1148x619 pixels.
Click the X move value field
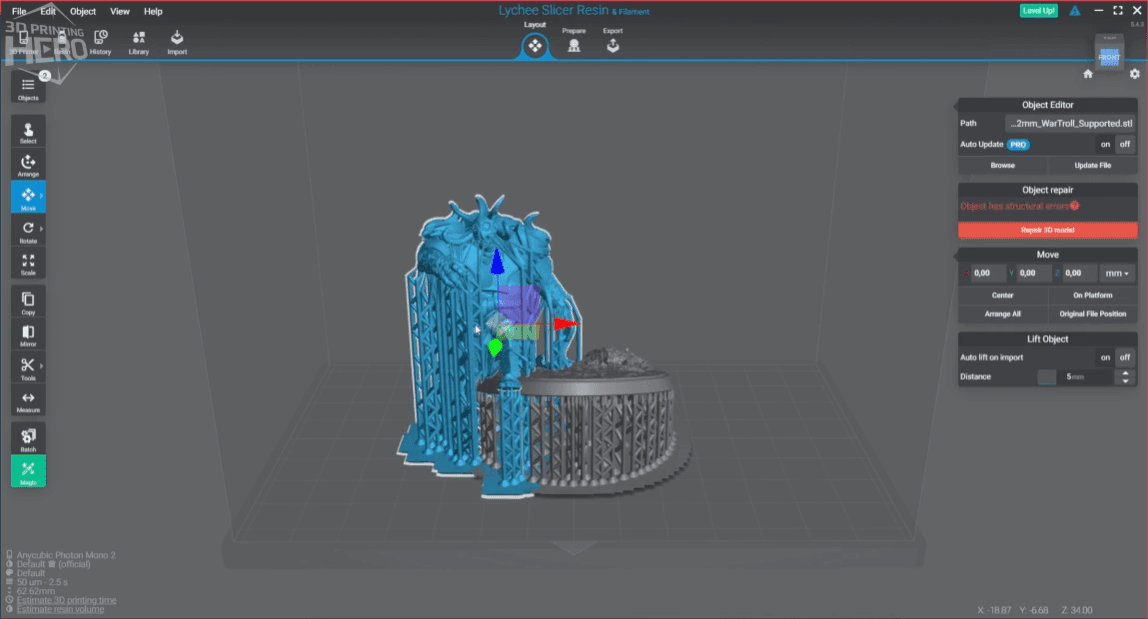(x=988, y=273)
